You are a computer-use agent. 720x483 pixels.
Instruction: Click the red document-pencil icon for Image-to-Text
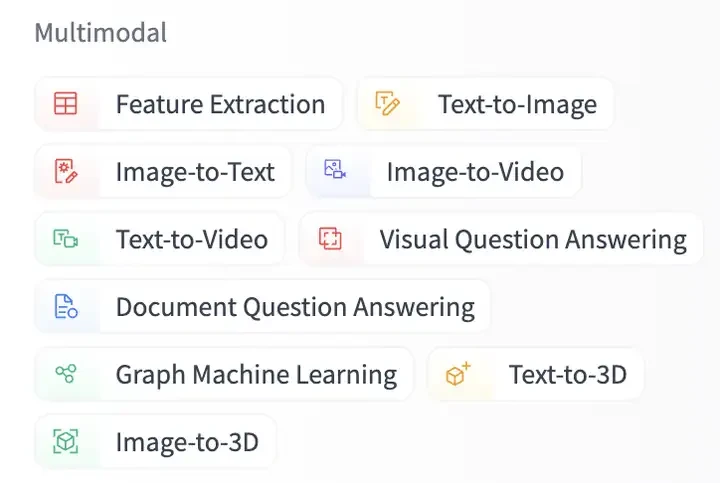point(66,171)
